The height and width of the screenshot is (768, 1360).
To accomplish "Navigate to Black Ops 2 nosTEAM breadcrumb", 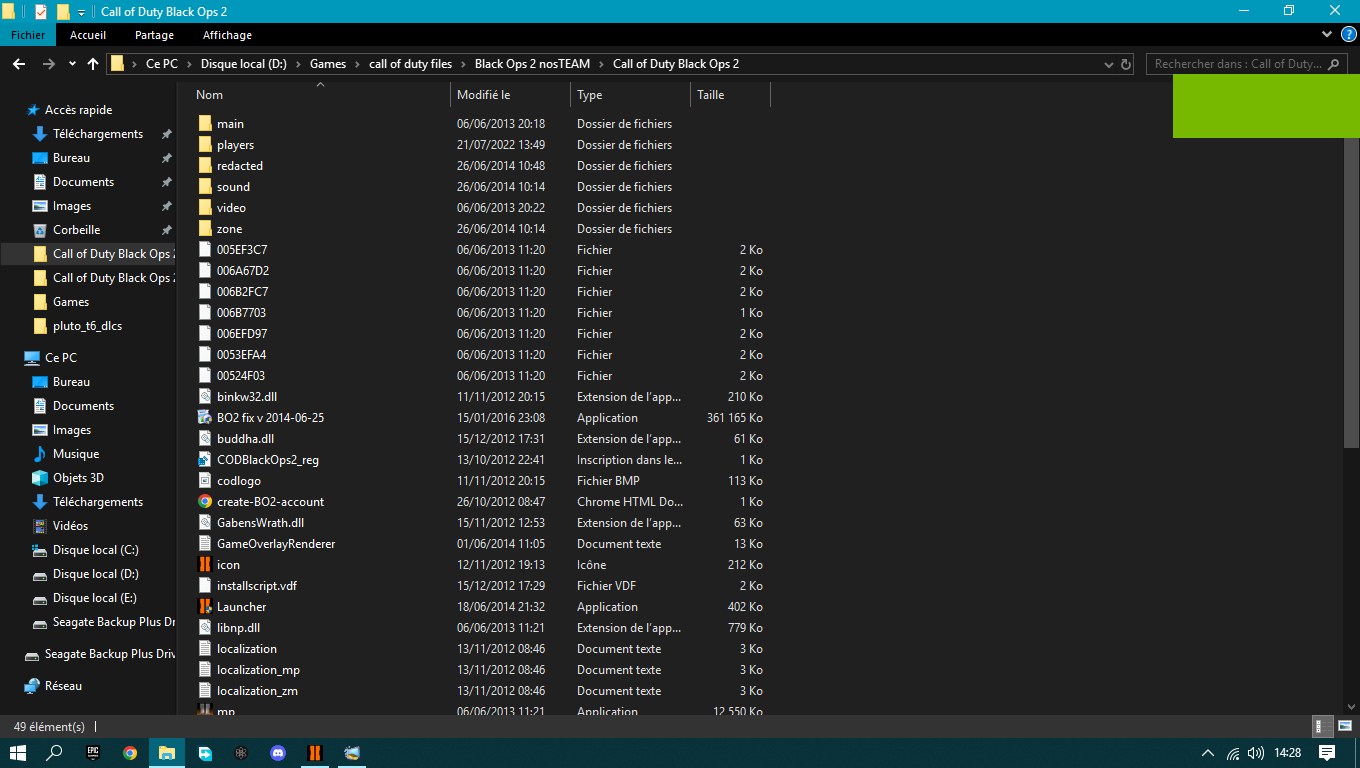I will click(532, 64).
